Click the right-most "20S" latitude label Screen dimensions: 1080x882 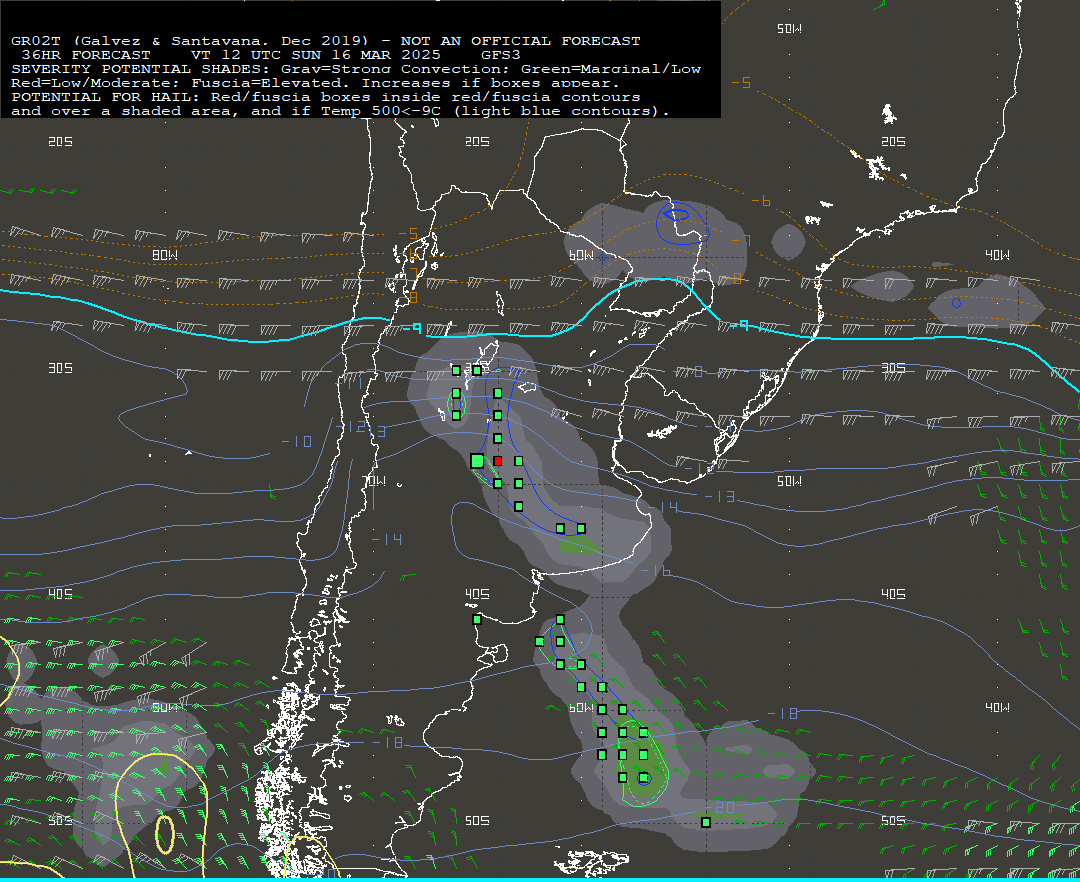[x=893, y=142]
